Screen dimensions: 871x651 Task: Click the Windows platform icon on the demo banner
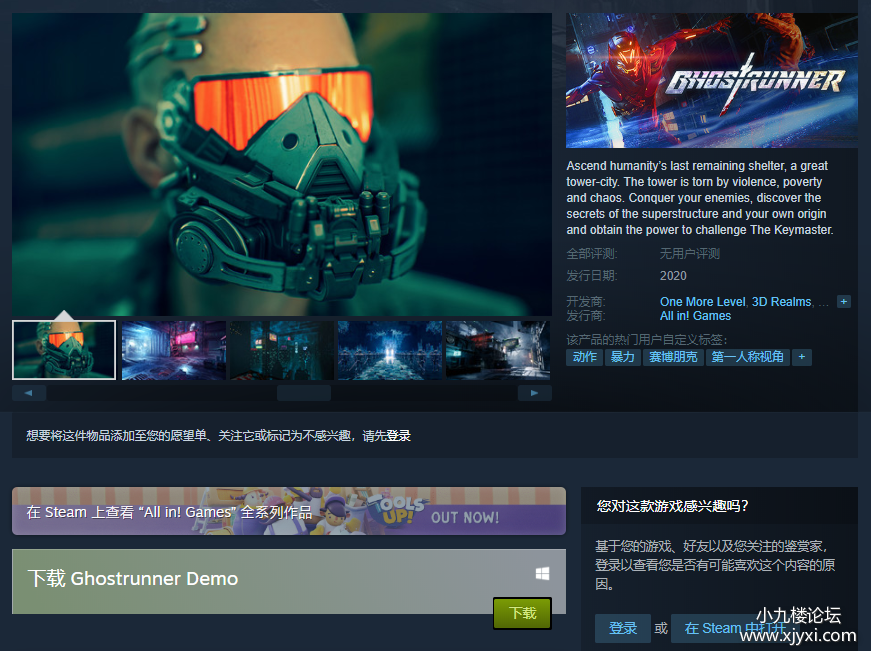(x=542, y=574)
